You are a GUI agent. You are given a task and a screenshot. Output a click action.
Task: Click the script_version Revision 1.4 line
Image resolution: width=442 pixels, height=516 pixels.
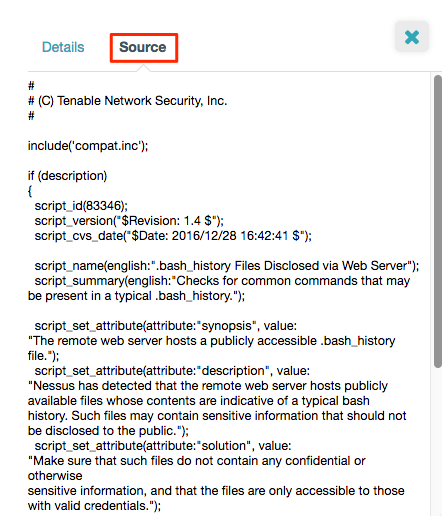129,221
